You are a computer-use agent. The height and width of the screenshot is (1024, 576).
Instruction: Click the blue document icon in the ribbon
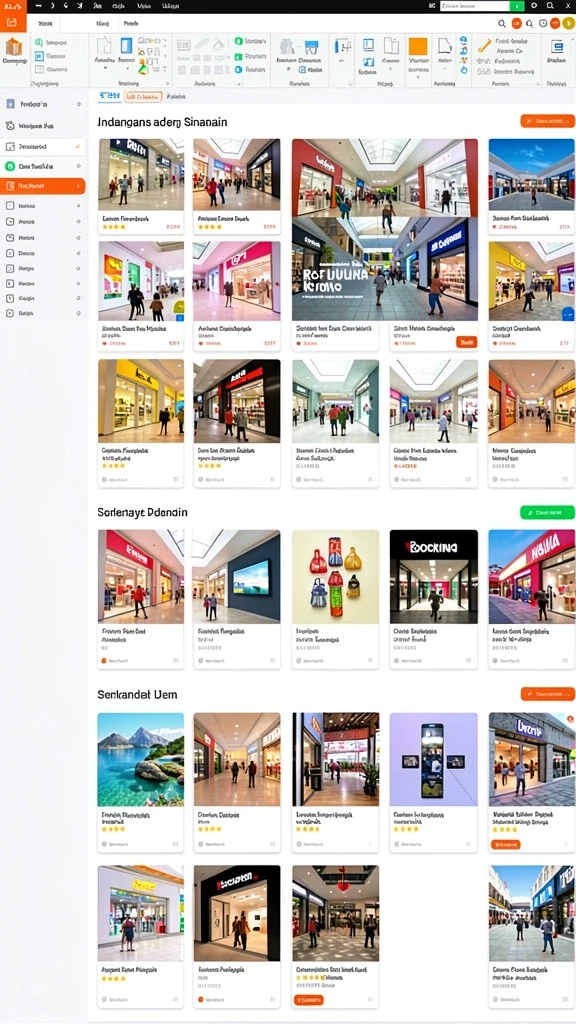126,45
